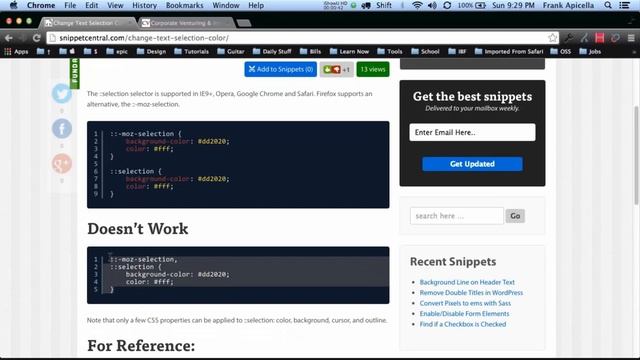Click the 13 views badge
Screen dimensions: 640x360
[x=373, y=69]
